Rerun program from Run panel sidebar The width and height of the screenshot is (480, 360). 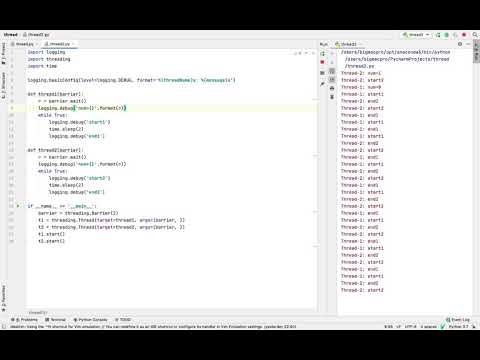tap(322, 53)
